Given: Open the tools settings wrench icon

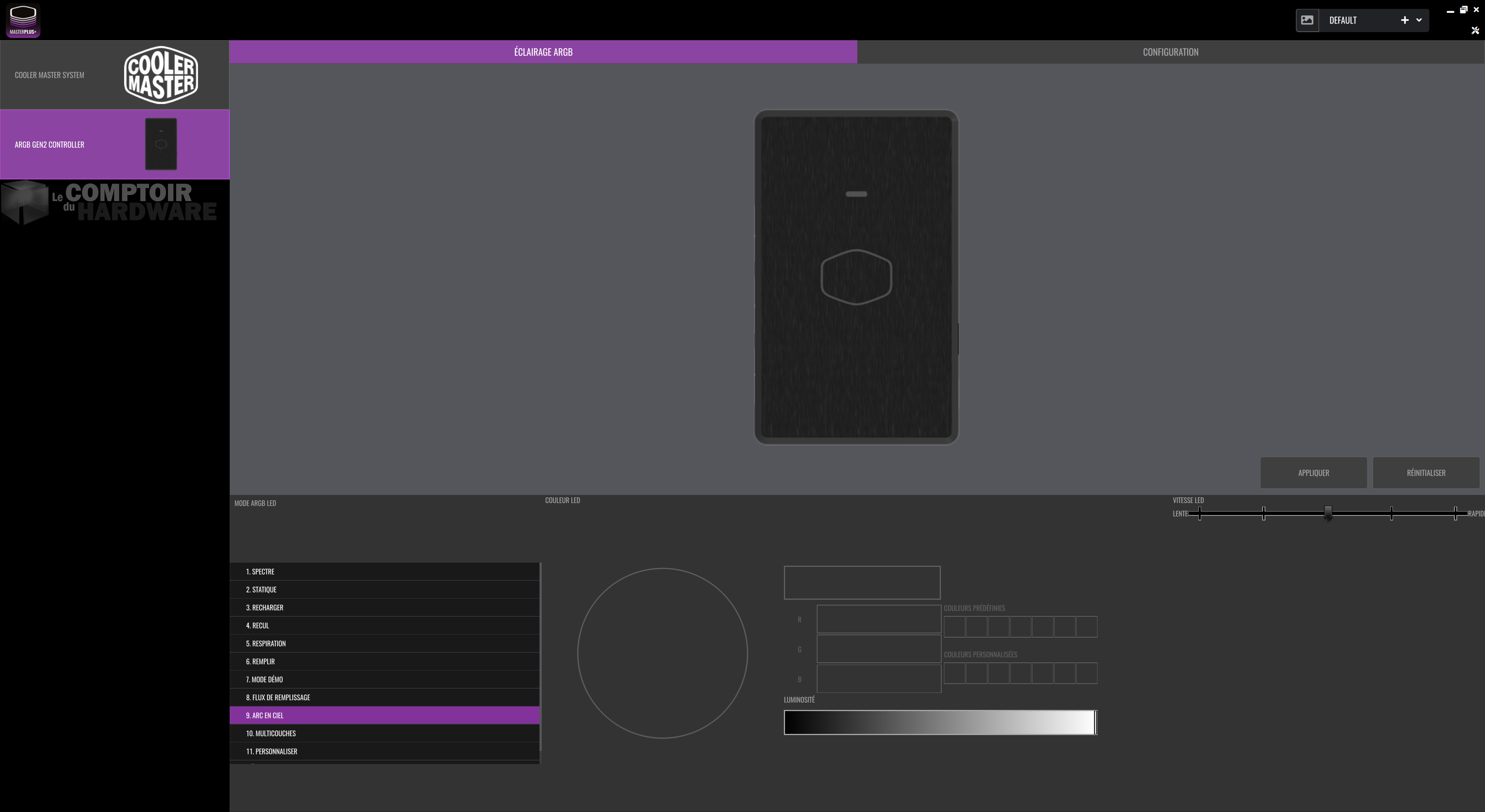Looking at the screenshot, I should (1475, 31).
